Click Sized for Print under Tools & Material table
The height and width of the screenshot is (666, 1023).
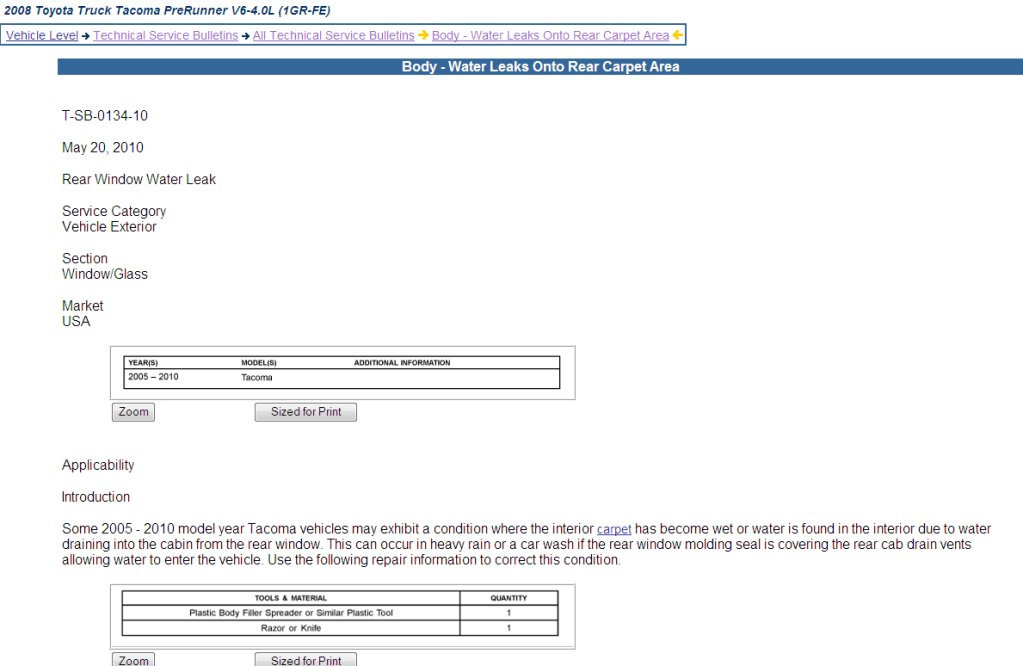click(306, 659)
